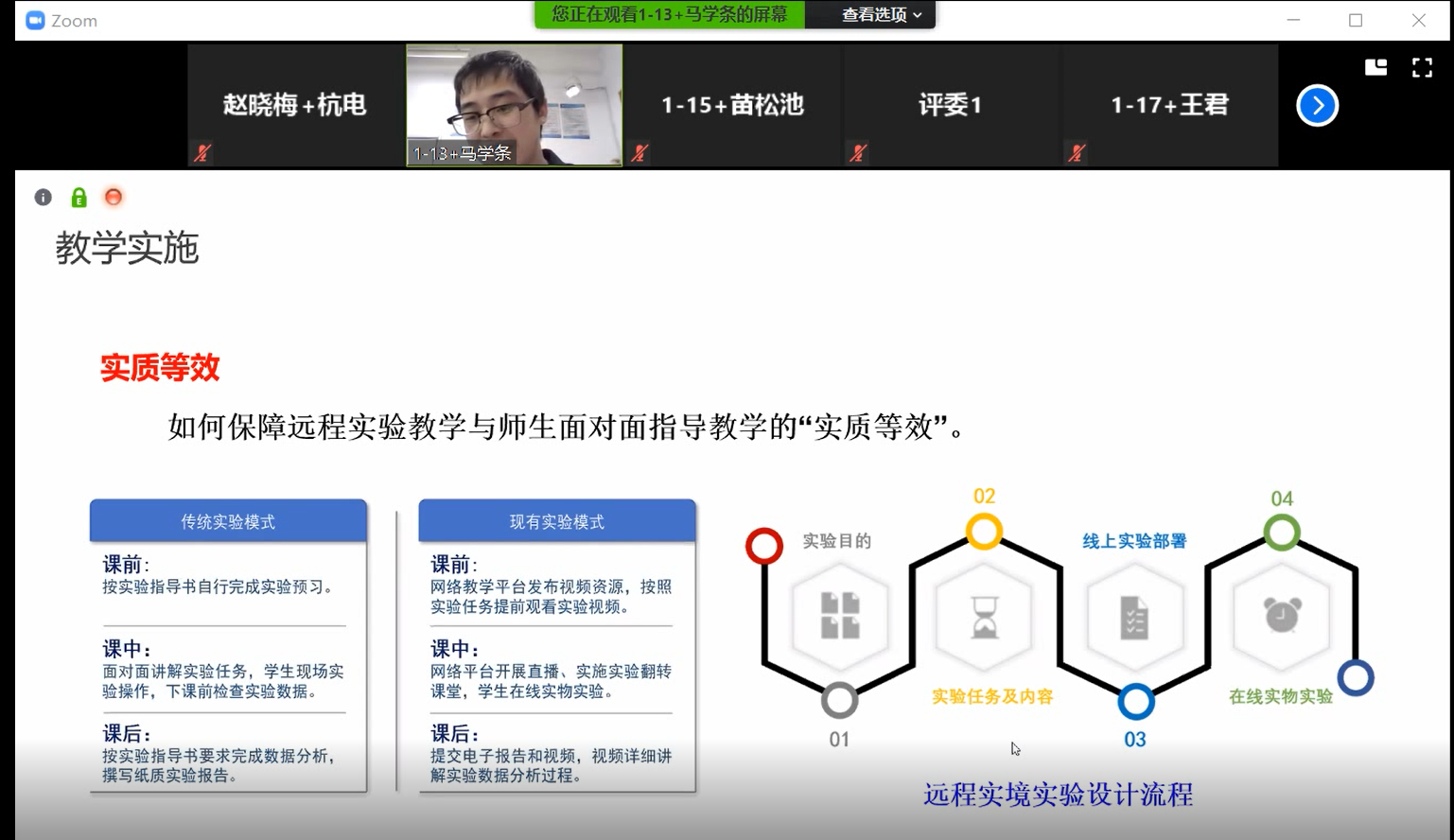Click text 按实验指导书自行完成实验预习。

point(219,586)
